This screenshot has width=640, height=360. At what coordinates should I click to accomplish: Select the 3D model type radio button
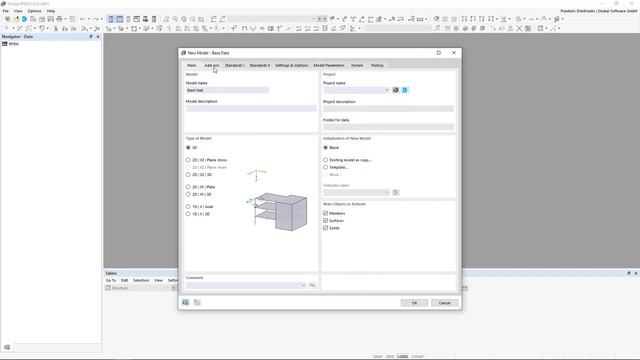point(188,147)
